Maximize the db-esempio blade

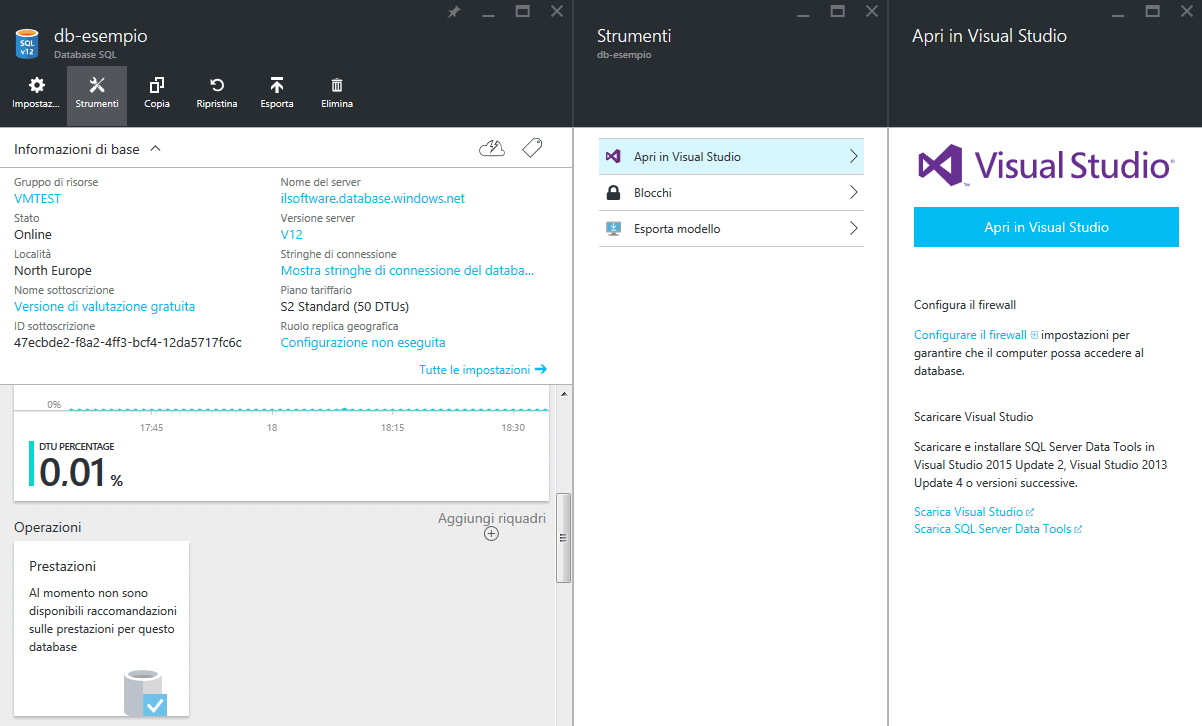(x=522, y=12)
